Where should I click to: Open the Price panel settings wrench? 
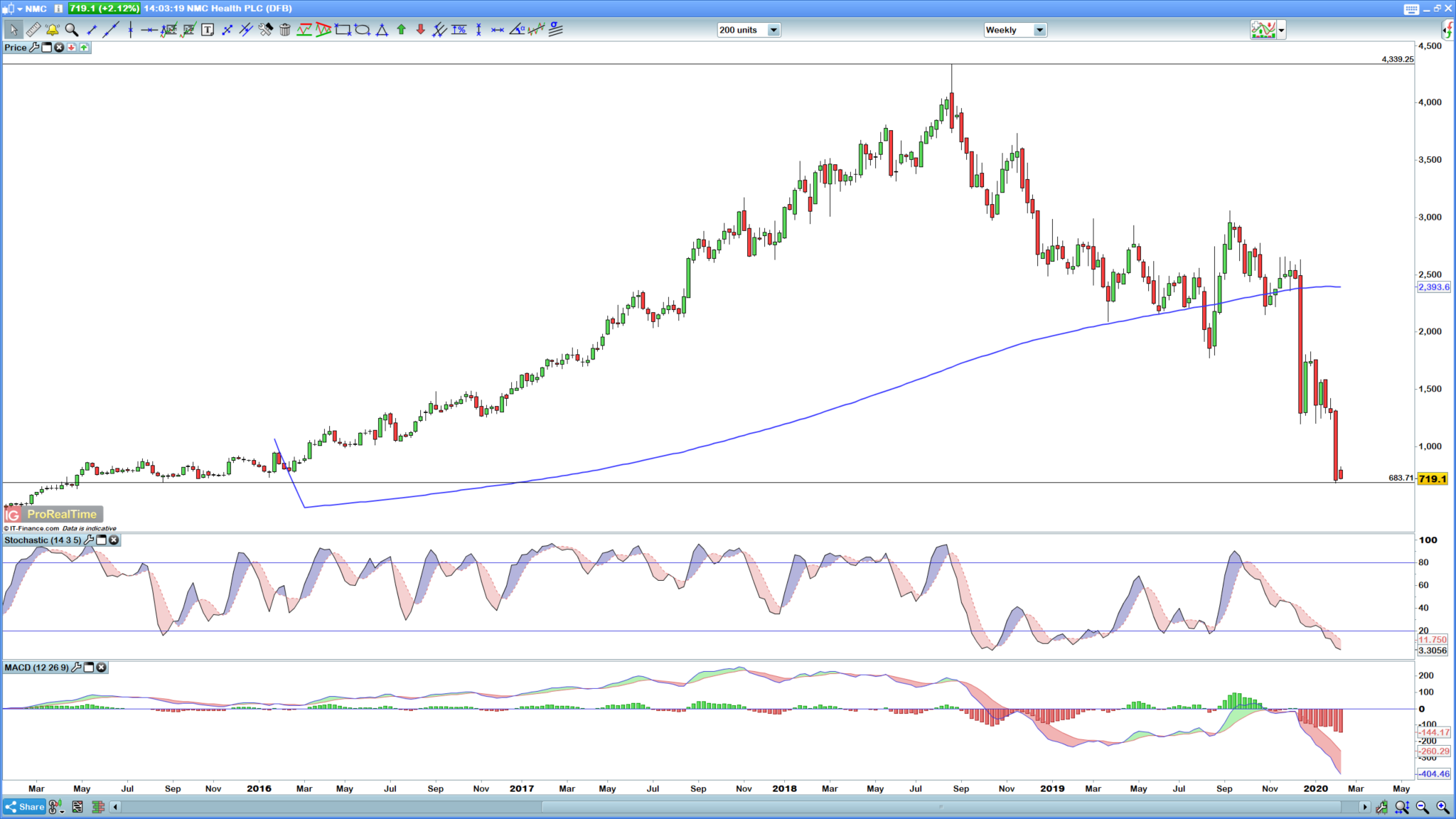tap(34, 48)
